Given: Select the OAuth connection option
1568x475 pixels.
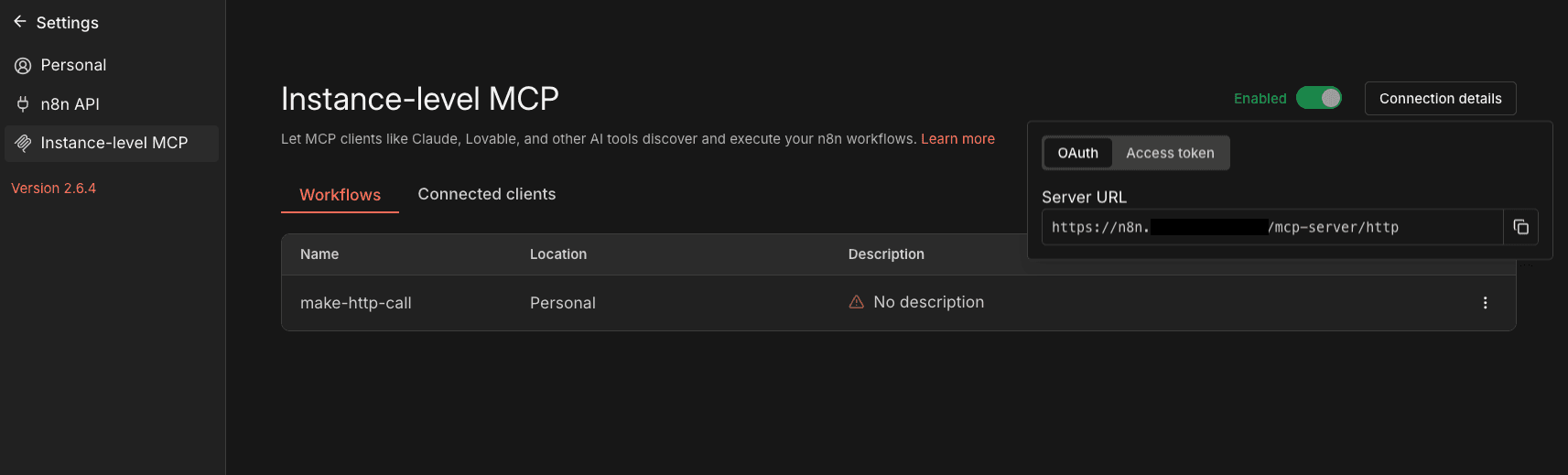Looking at the screenshot, I should coord(1077,153).
